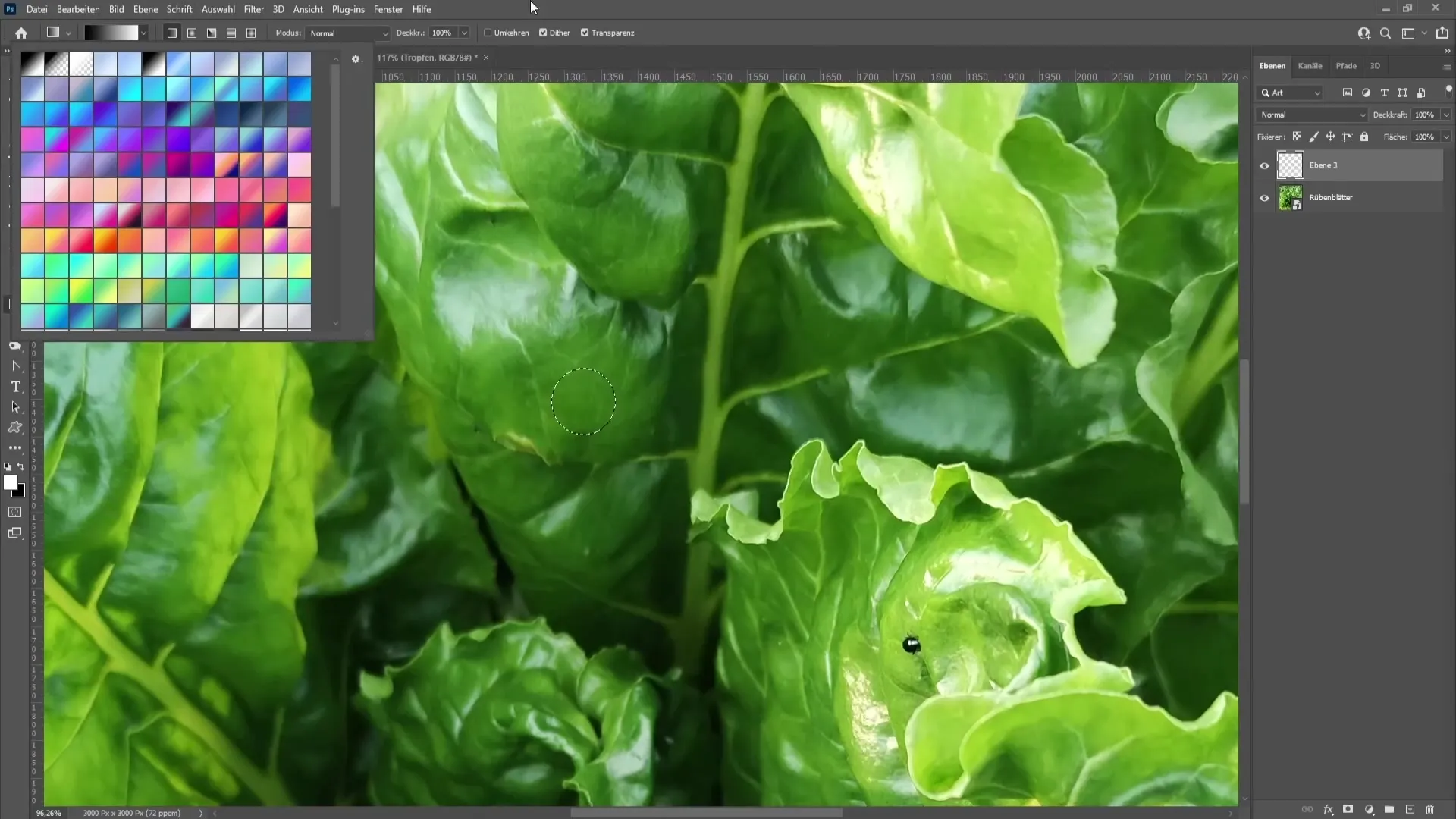The image size is (1456, 819).
Task: Select the reflected gradient type icon
Action: [x=231, y=33]
